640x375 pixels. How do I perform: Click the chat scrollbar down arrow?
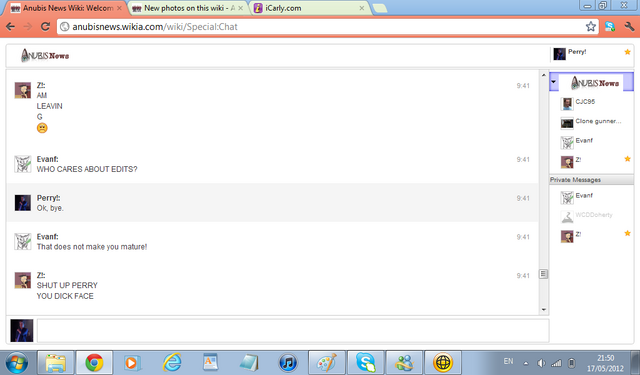(543, 310)
